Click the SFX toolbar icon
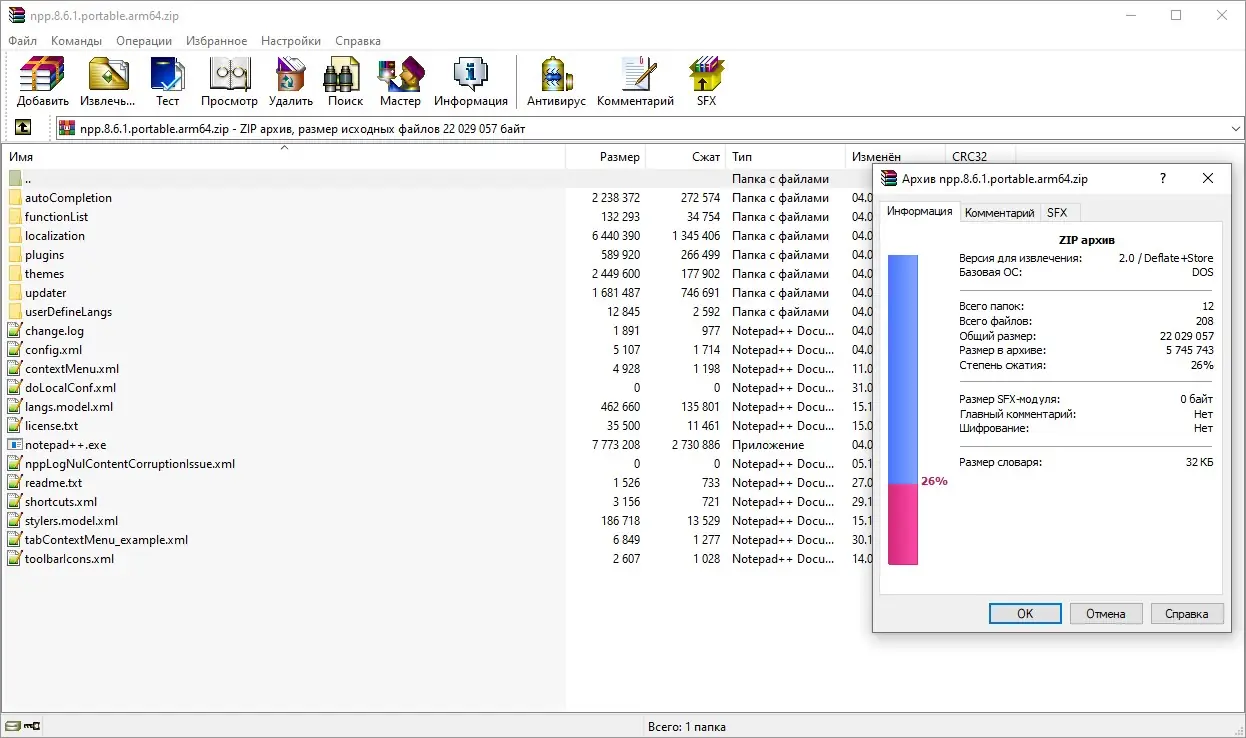 point(706,75)
